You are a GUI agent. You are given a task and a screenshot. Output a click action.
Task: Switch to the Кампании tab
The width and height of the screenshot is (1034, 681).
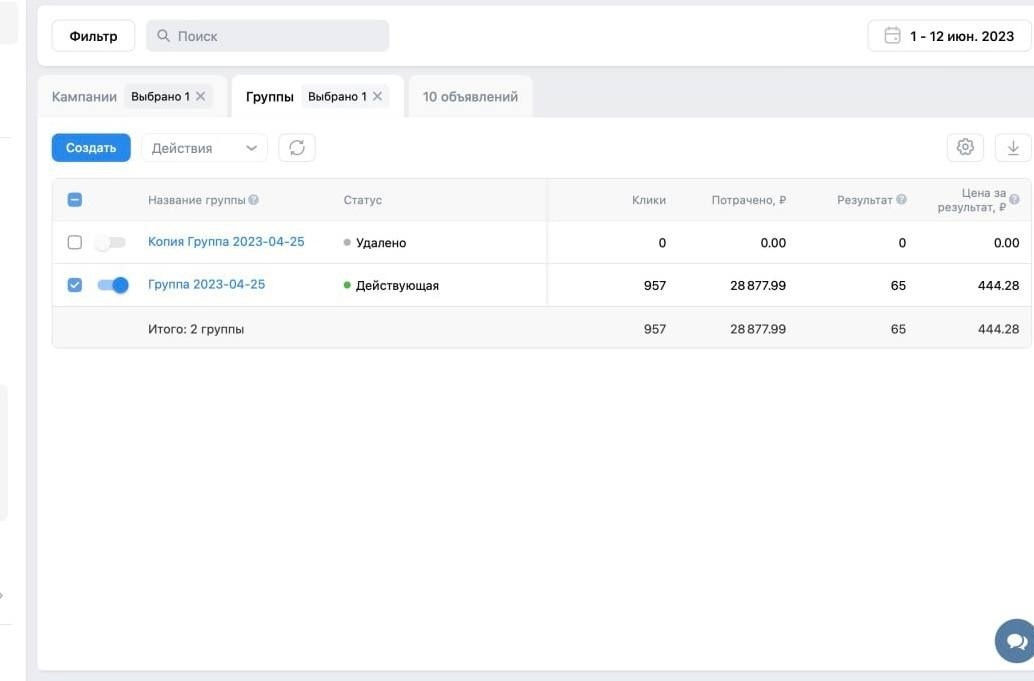pyautogui.click(x=84, y=96)
